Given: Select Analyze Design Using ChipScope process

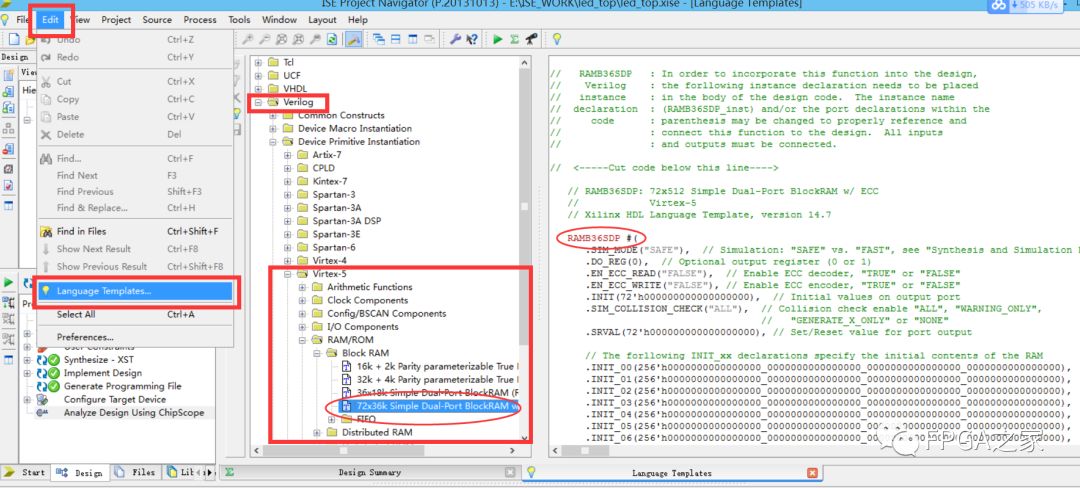Looking at the screenshot, I should pos(134,413).
